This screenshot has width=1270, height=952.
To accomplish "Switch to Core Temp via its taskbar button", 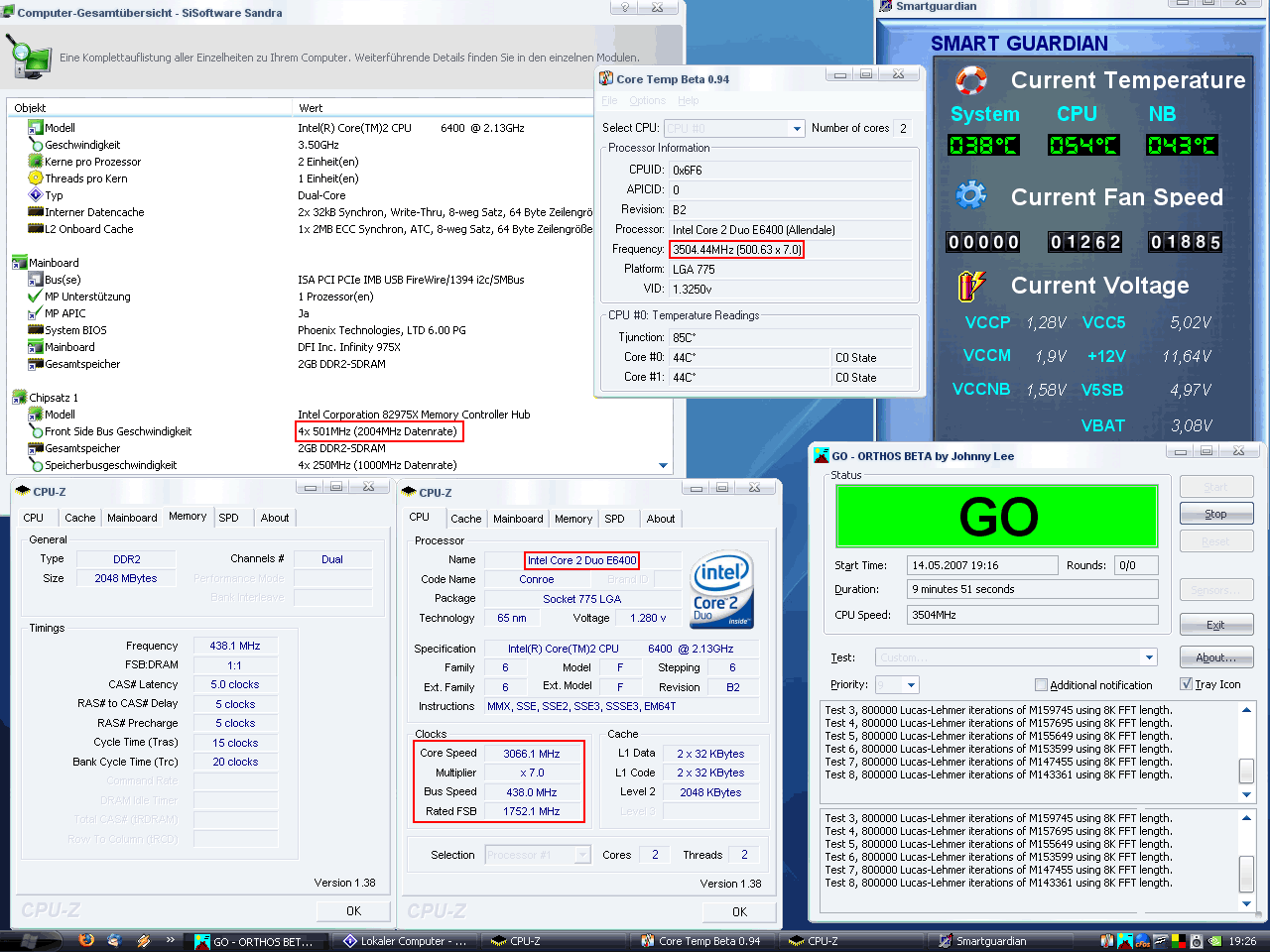I will click(x=702, y=941).
